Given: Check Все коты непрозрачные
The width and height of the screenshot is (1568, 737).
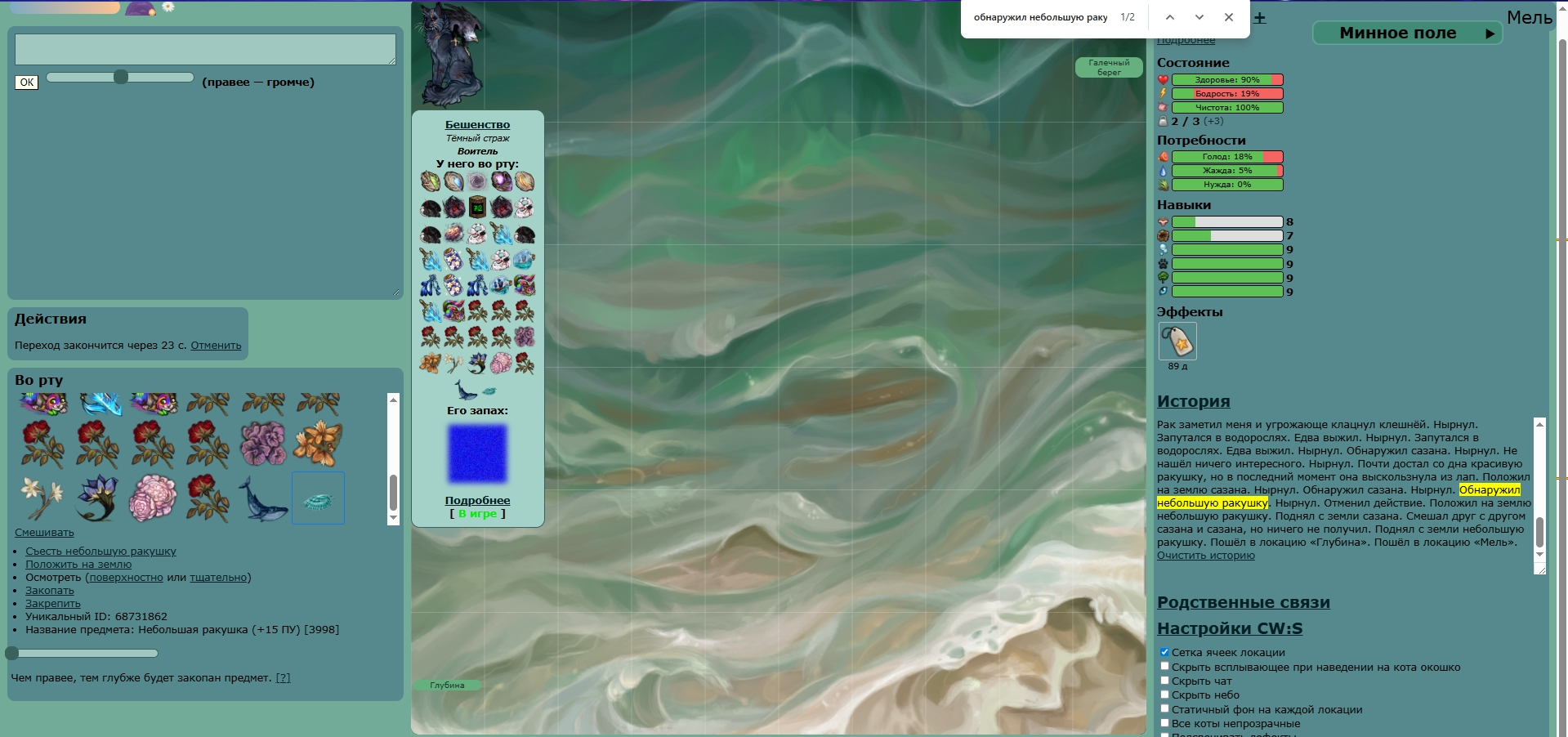Looking at the screenshot, I should 1164,723.
